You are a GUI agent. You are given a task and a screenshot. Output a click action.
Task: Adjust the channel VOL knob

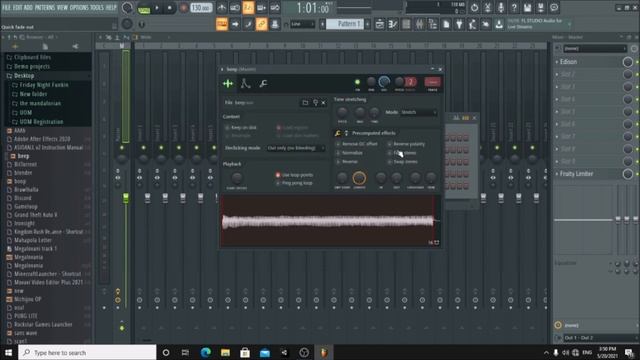[384, 82]
